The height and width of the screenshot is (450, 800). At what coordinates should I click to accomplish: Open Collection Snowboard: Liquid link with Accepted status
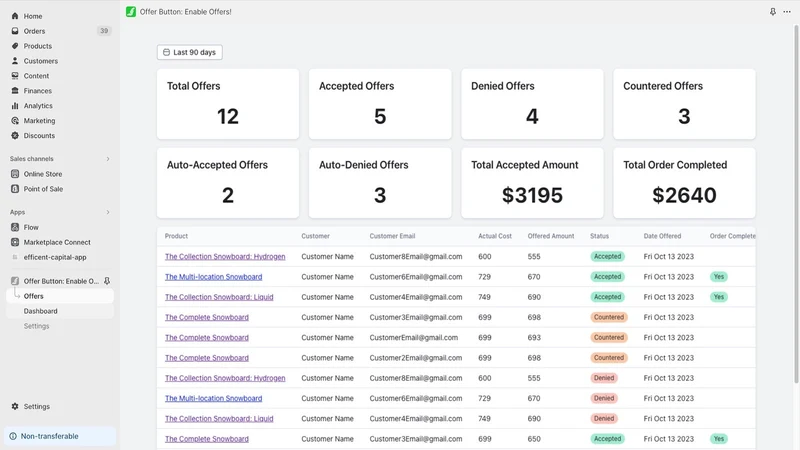[219, 297]
